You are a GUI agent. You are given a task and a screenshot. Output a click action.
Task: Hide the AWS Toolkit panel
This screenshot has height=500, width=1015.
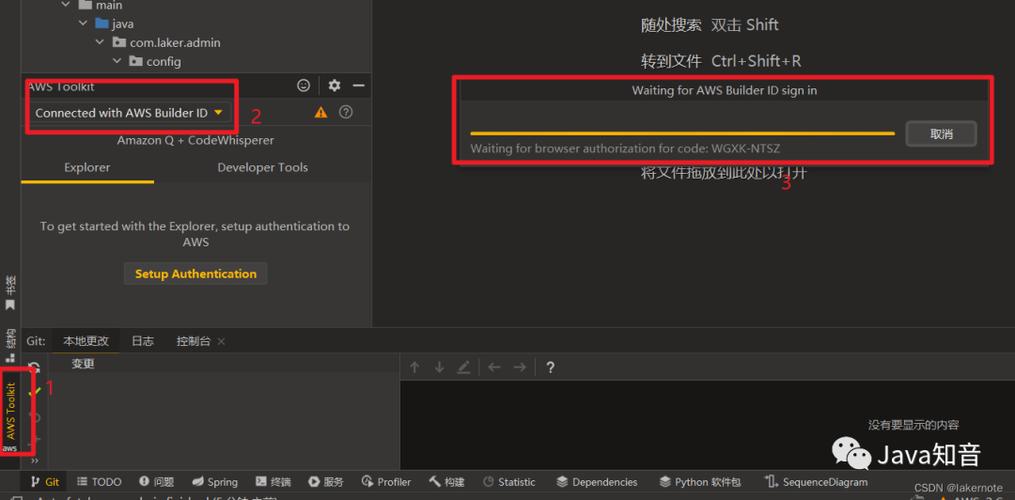tap(359, 85)
